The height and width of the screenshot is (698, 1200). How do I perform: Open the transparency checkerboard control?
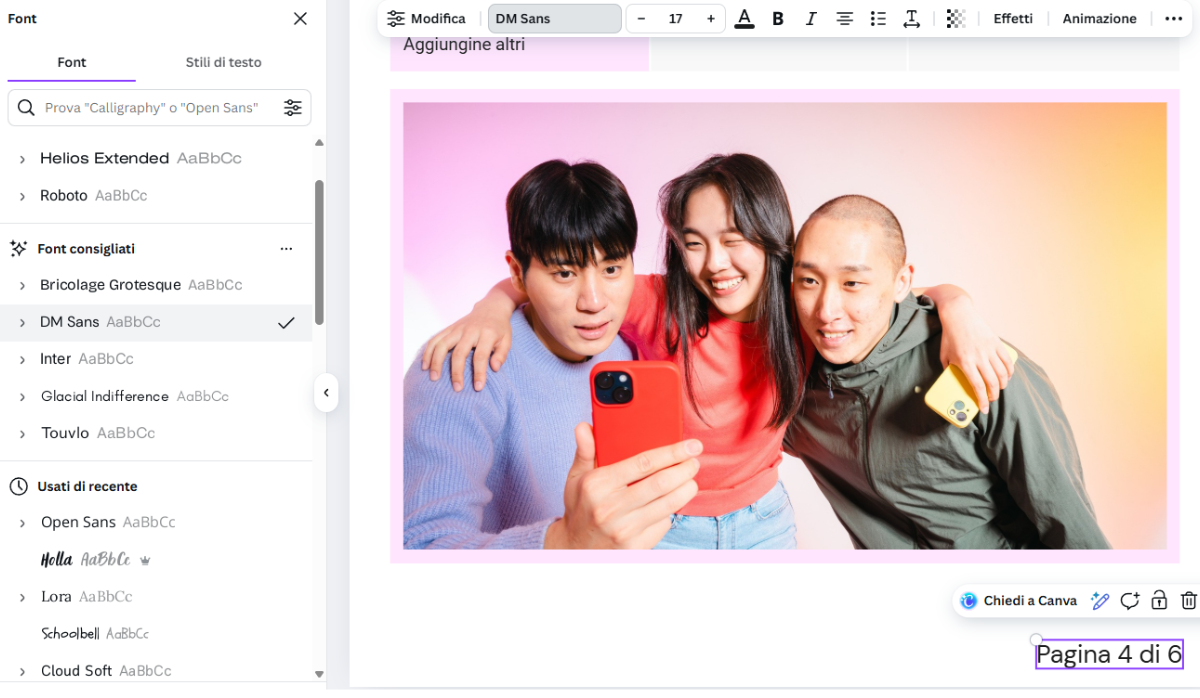coord(956,19)
